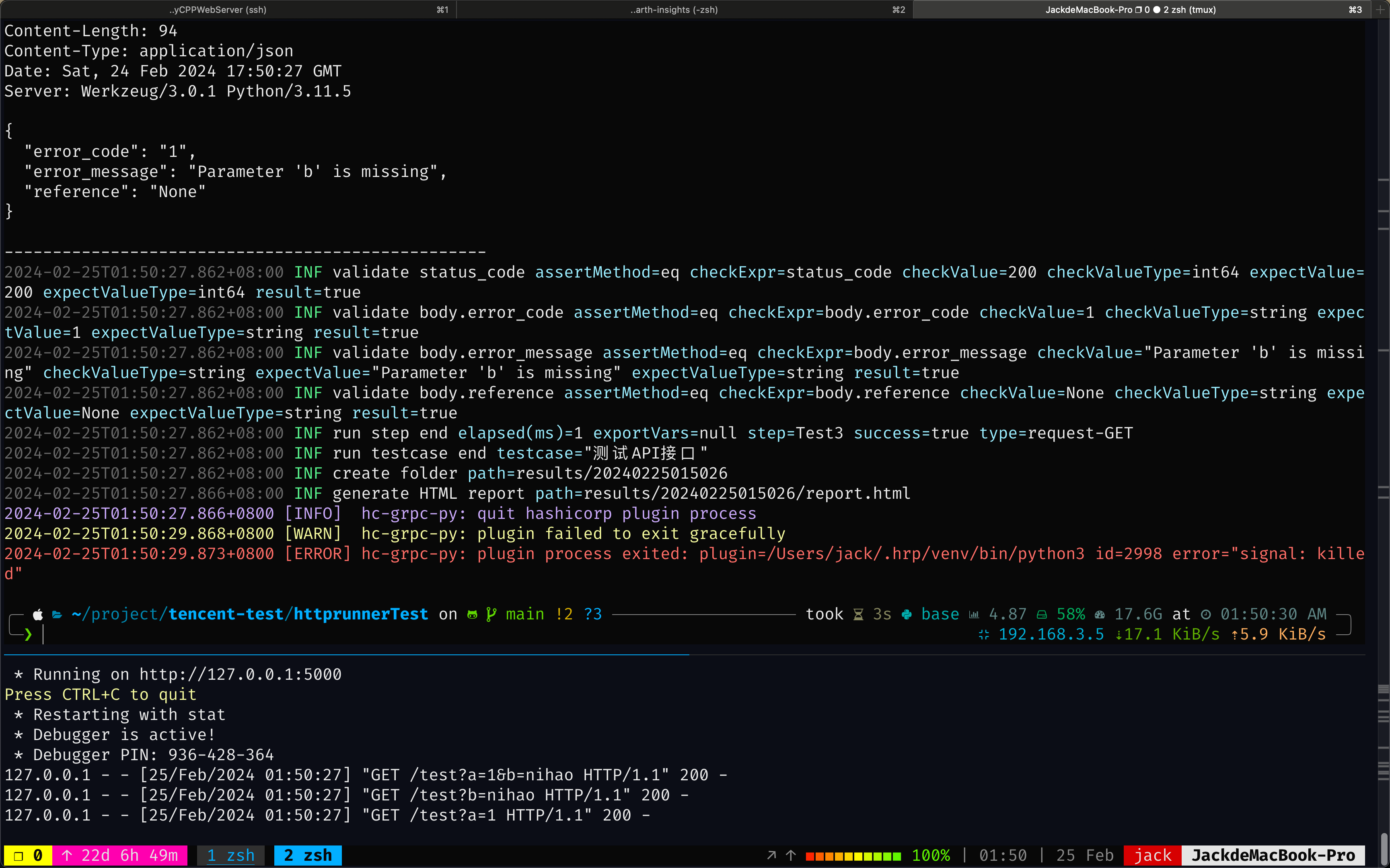Click the green prompt chevron

click(28, 634)
